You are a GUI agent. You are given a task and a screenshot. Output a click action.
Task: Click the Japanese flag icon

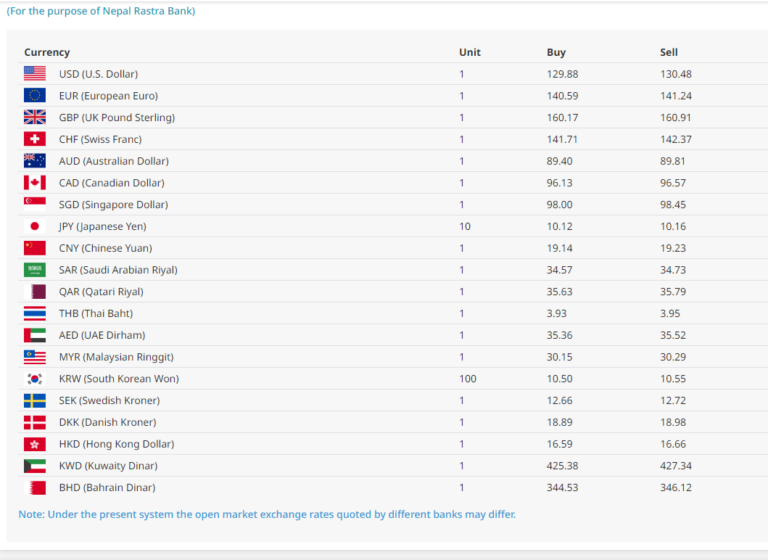(35, 227)
